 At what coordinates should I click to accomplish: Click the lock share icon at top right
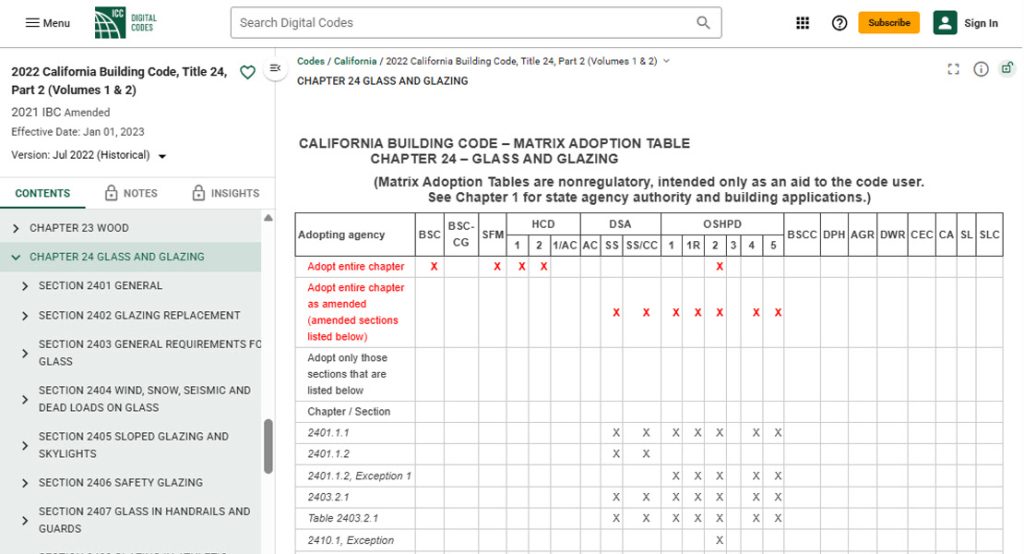pos(1008,68)
